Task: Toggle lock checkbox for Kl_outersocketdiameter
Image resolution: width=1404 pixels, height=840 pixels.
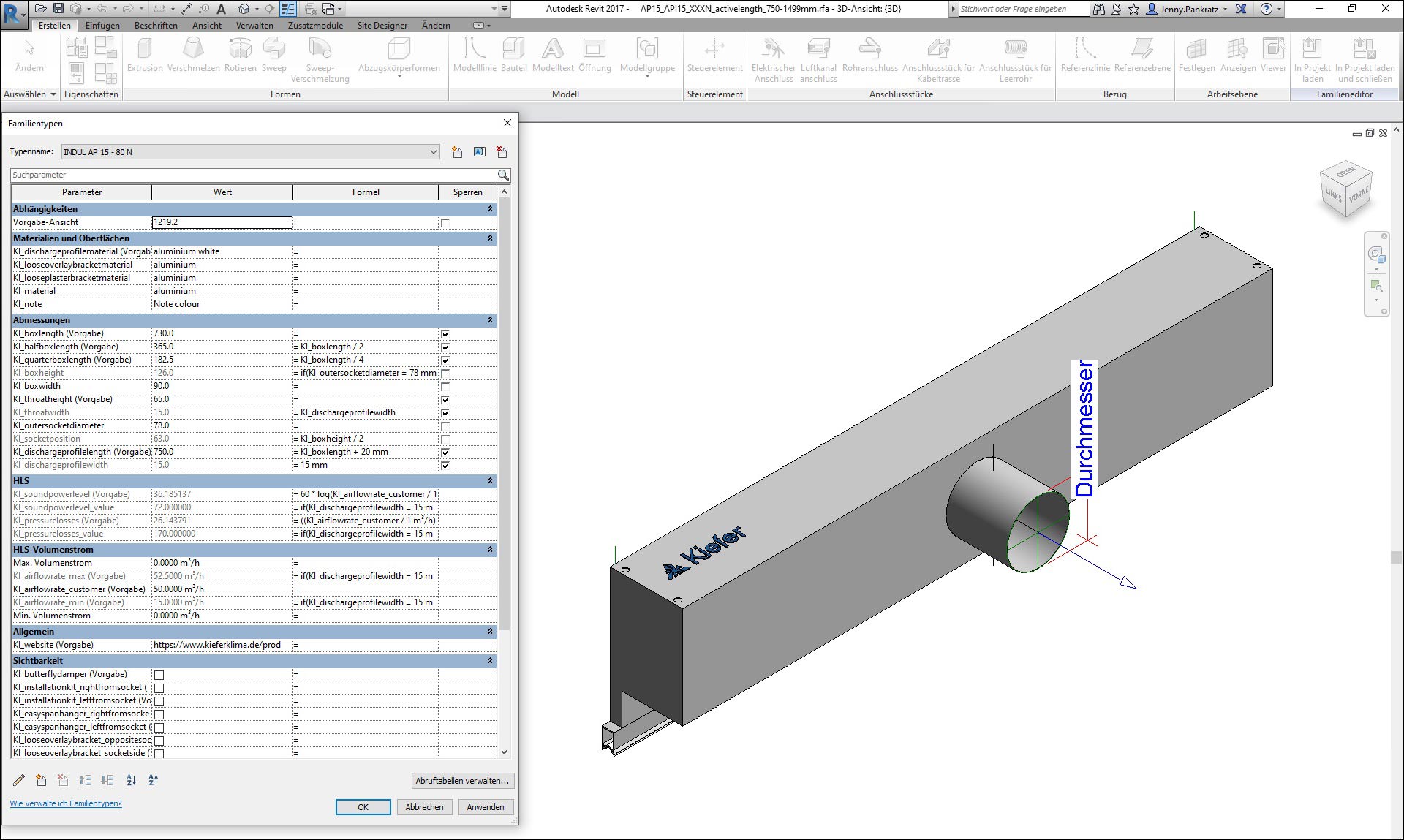Action: (x=445, y=425)
